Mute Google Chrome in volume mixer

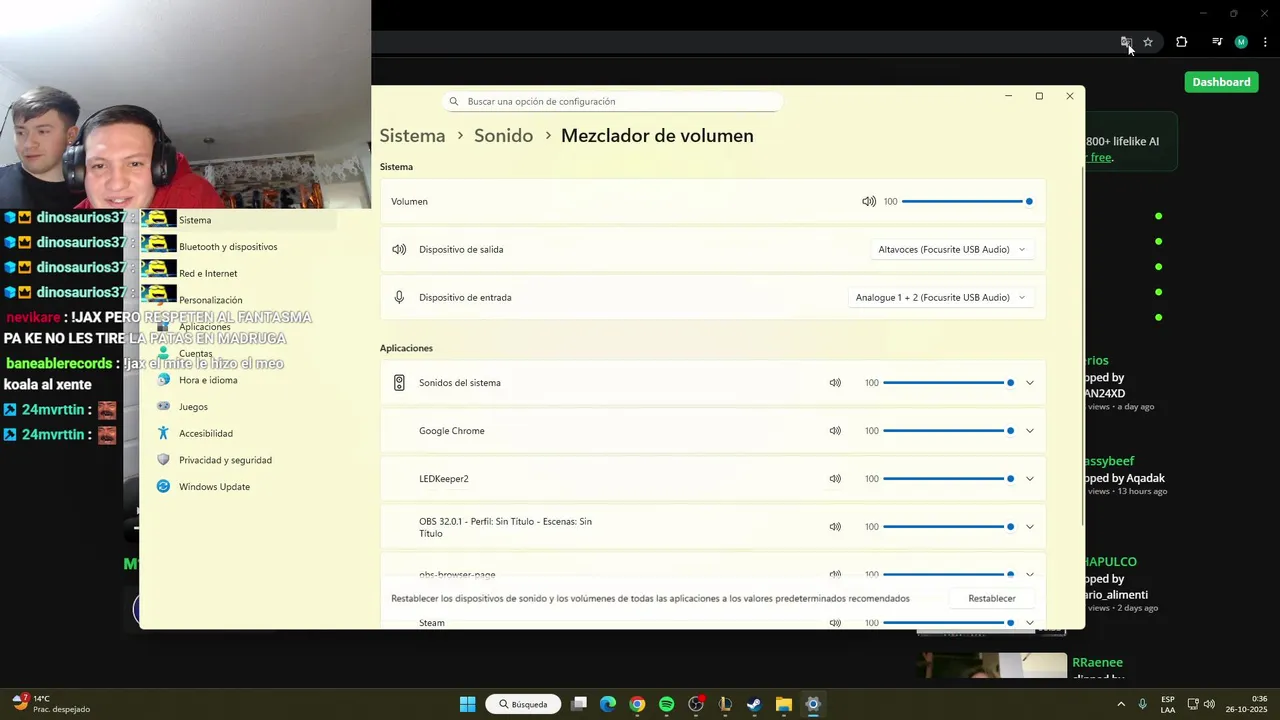click(835, 431)
